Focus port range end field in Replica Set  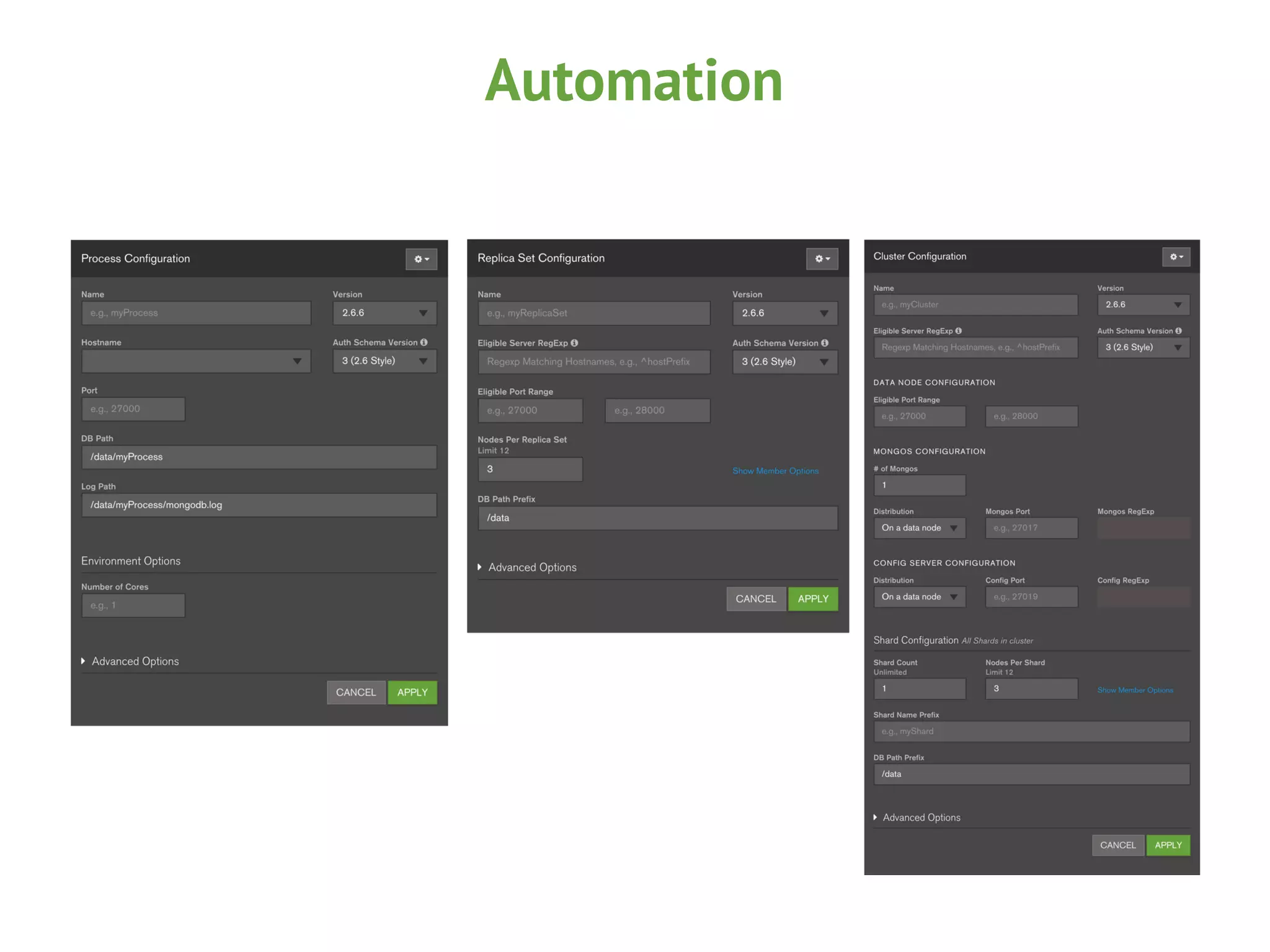658,410
